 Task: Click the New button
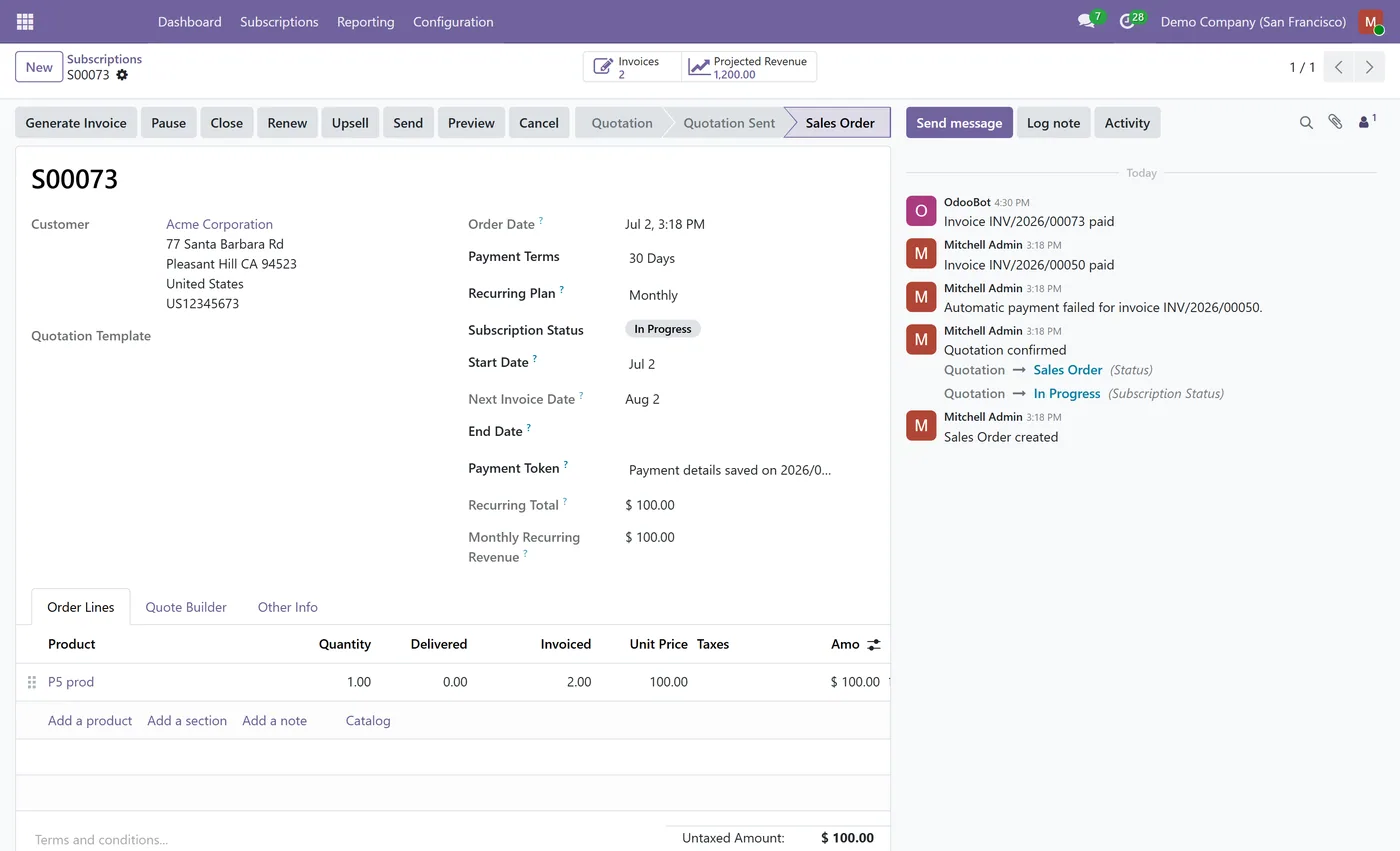(x=39, y=67)
